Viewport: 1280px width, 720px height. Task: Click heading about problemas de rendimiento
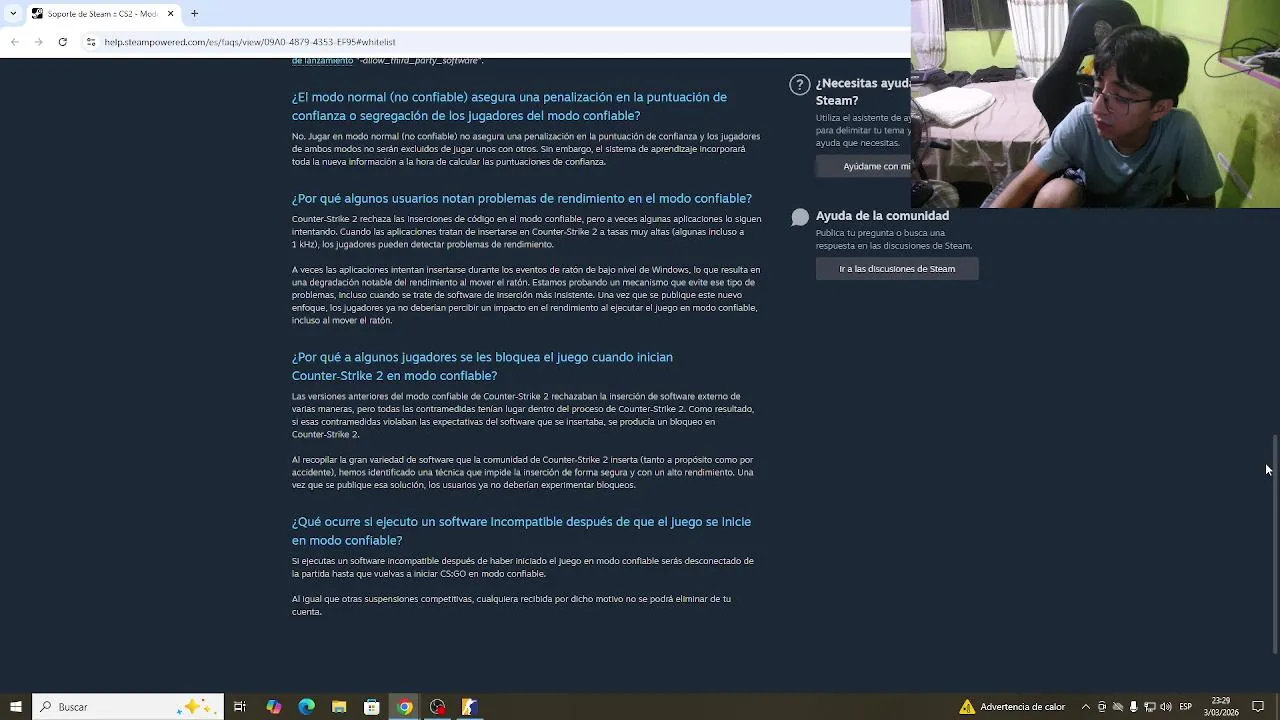521,198
